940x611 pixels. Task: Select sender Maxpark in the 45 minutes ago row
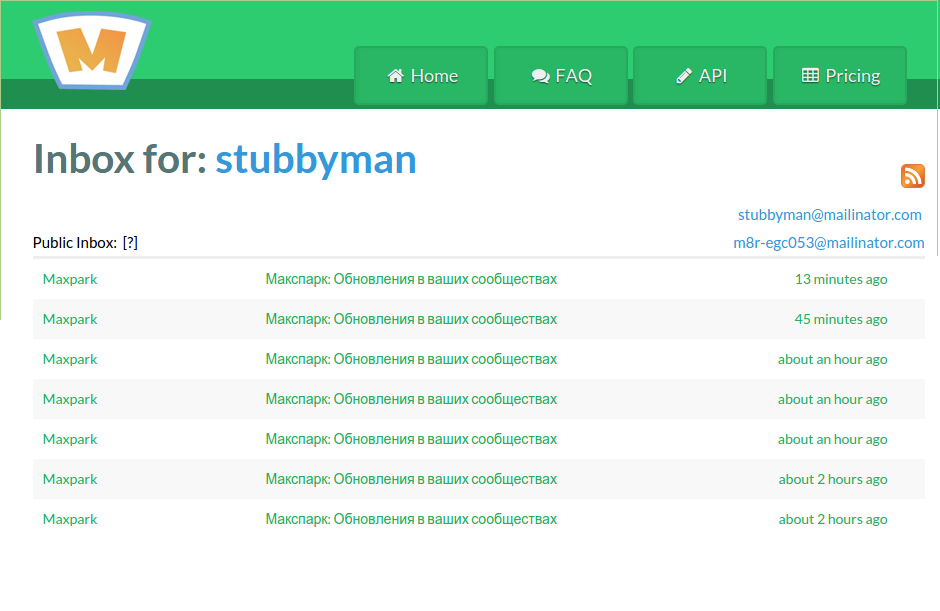click(x=70, y=319)
